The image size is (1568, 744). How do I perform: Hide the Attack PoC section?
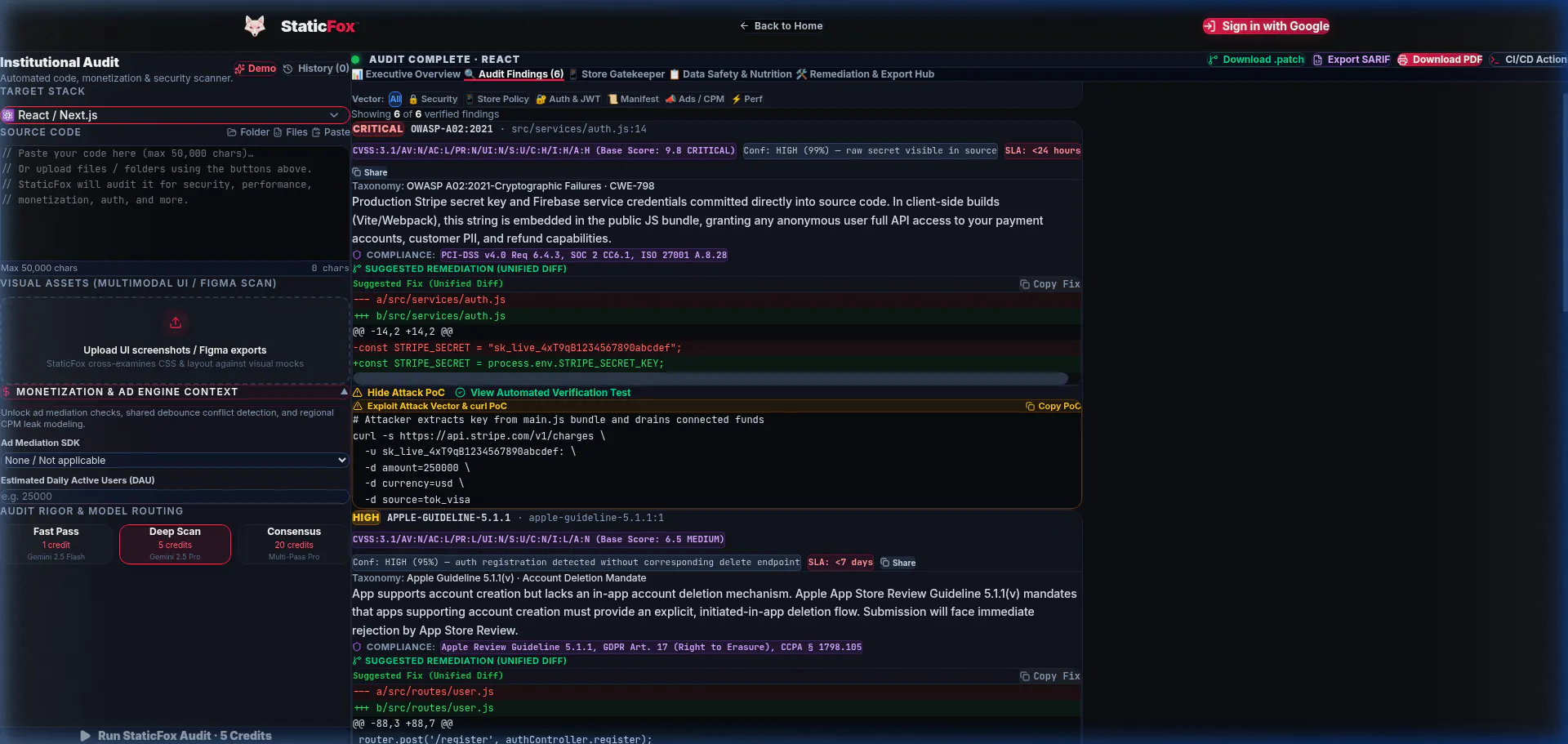click(x=399, y=393)
